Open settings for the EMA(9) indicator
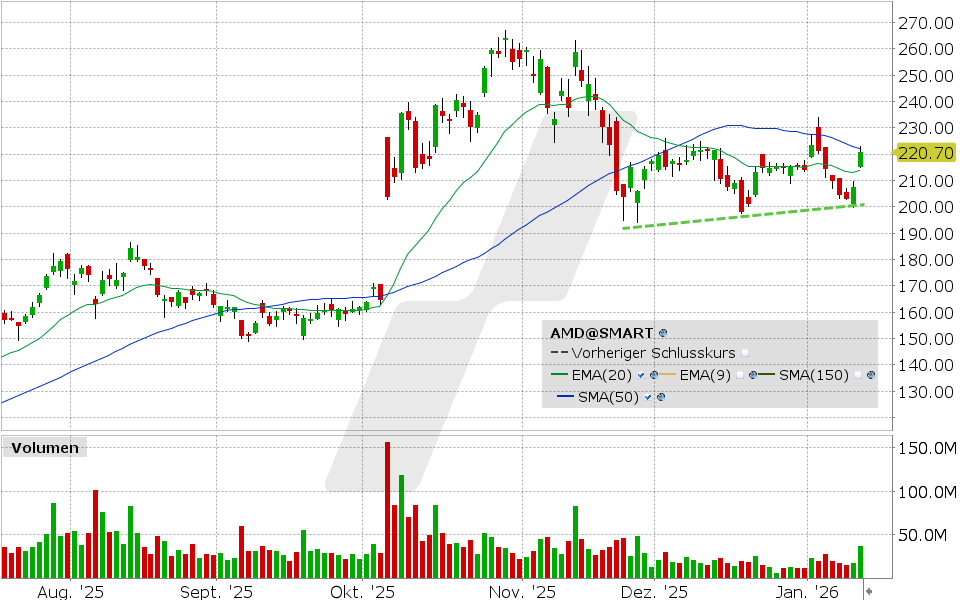 [751, 375]
